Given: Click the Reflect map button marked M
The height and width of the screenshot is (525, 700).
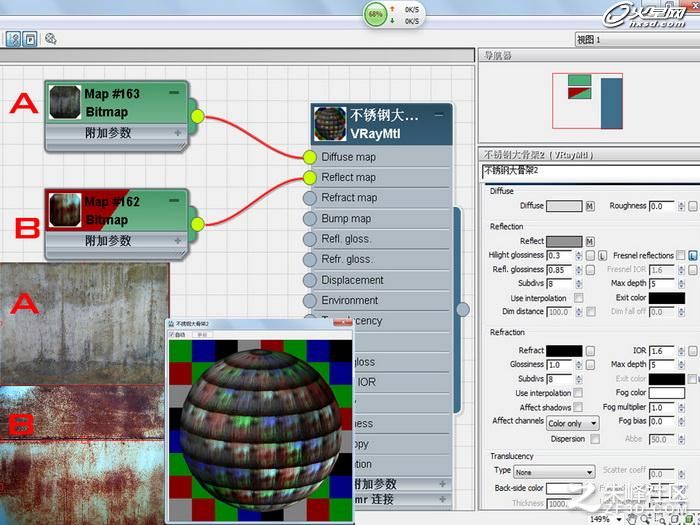Looking at the screenshot, I should [590, 242].
